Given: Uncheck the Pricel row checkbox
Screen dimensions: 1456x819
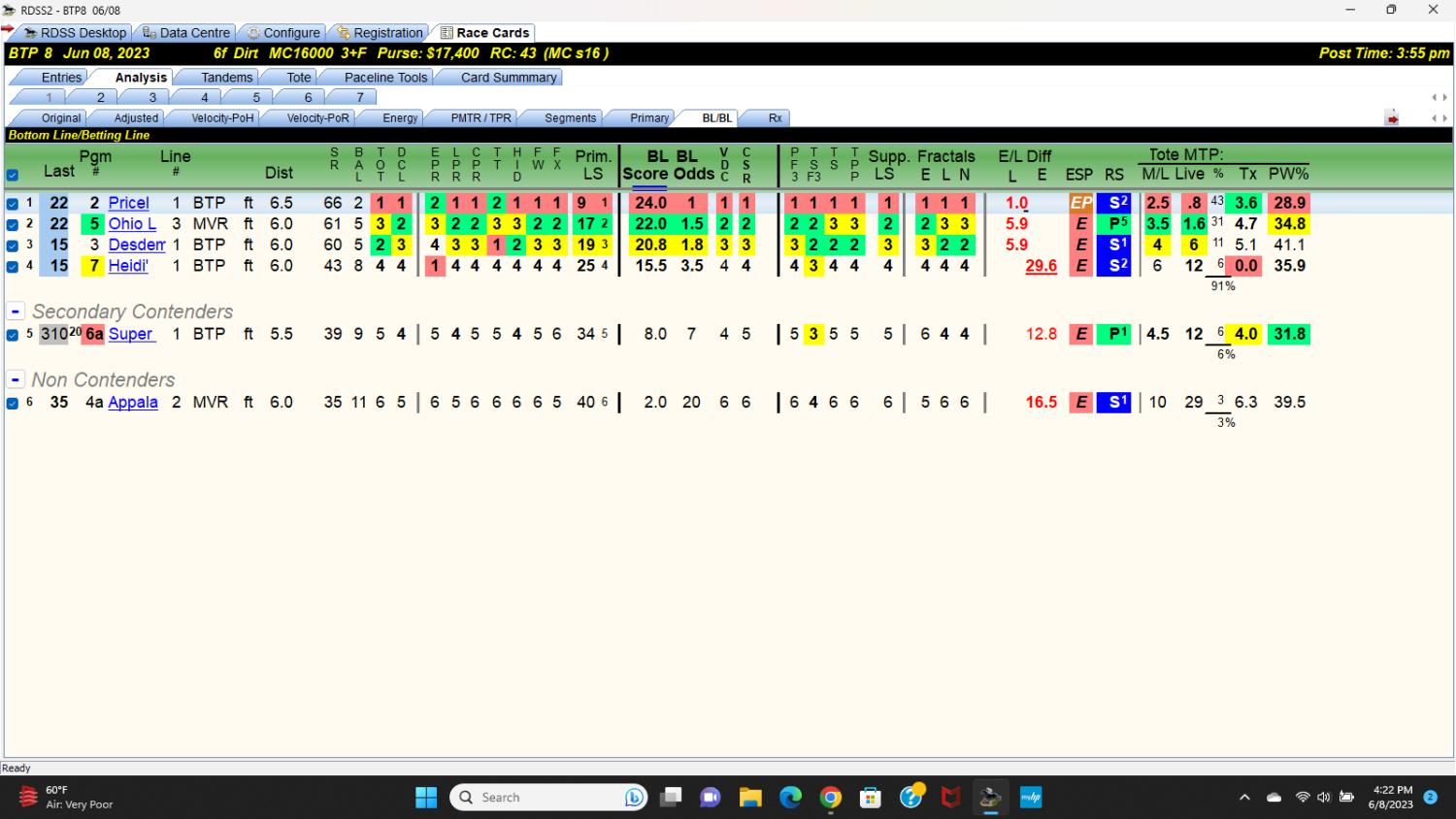Looking at the screenshot, I should point(13,204).
